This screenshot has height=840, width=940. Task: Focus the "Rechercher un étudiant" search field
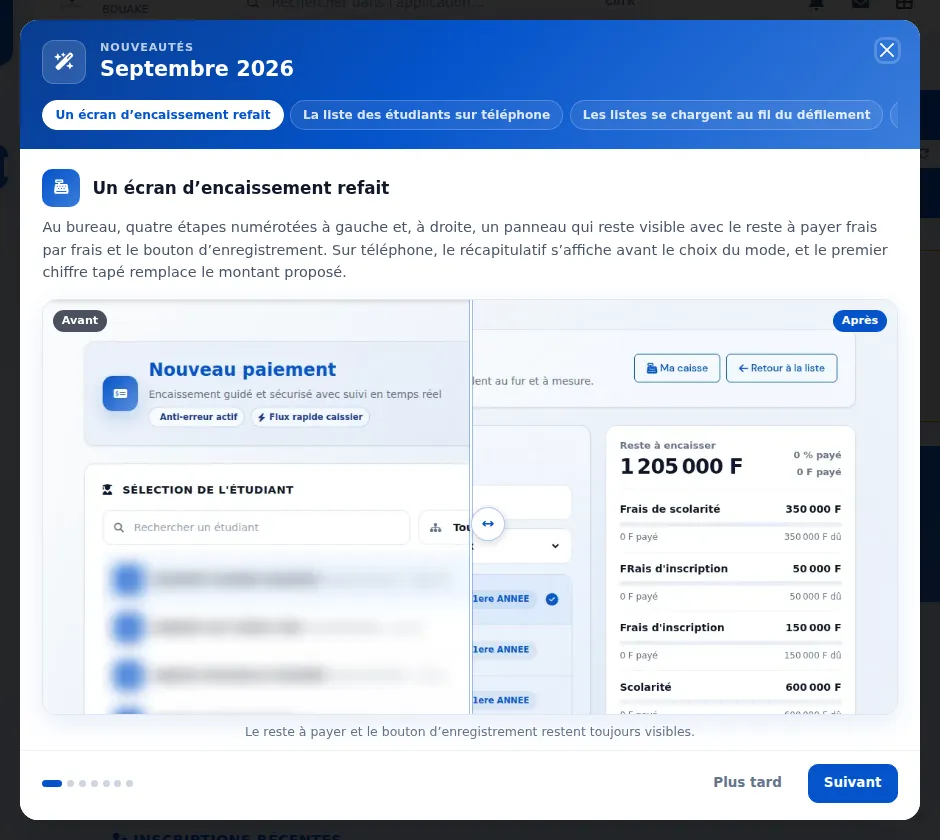click(x=257, y=528)
